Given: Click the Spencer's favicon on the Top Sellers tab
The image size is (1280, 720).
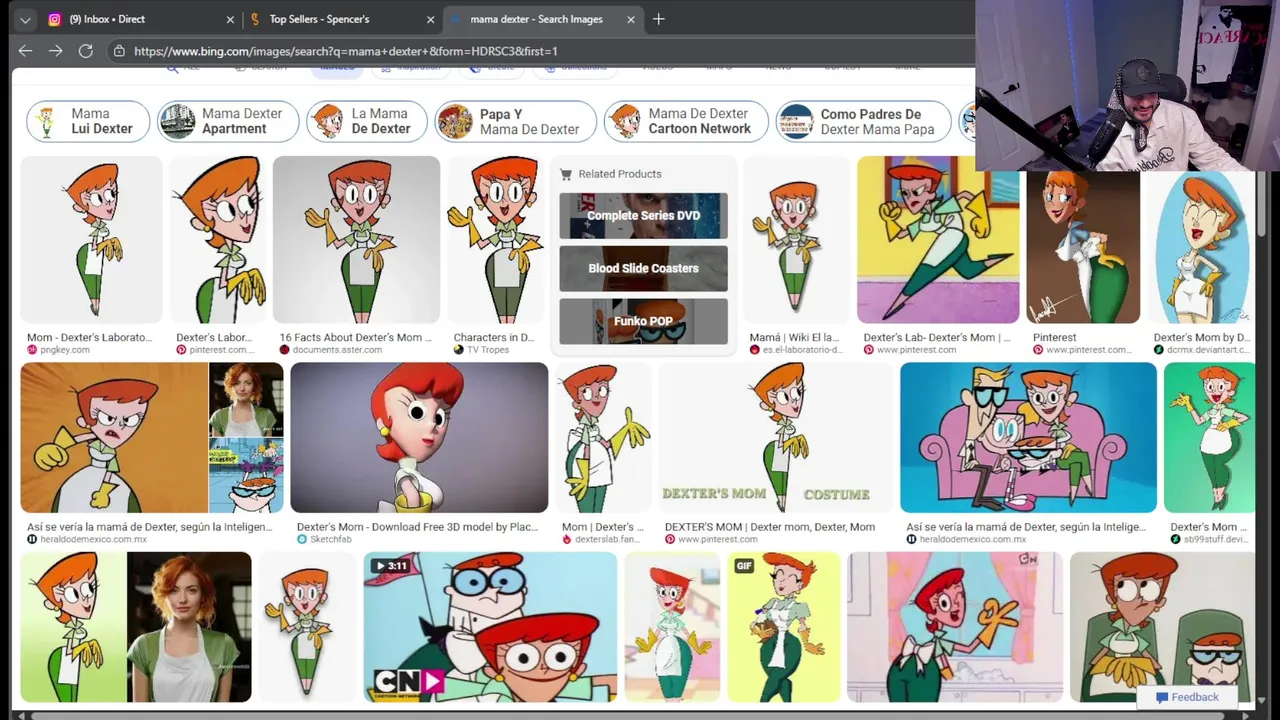Looking at the screenshot, I should coord(255,19).
